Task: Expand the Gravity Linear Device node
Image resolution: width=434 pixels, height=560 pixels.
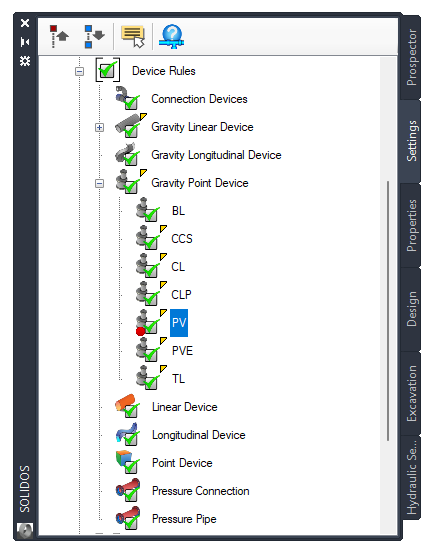Action: pyautogui.click(x=100, y=128)
